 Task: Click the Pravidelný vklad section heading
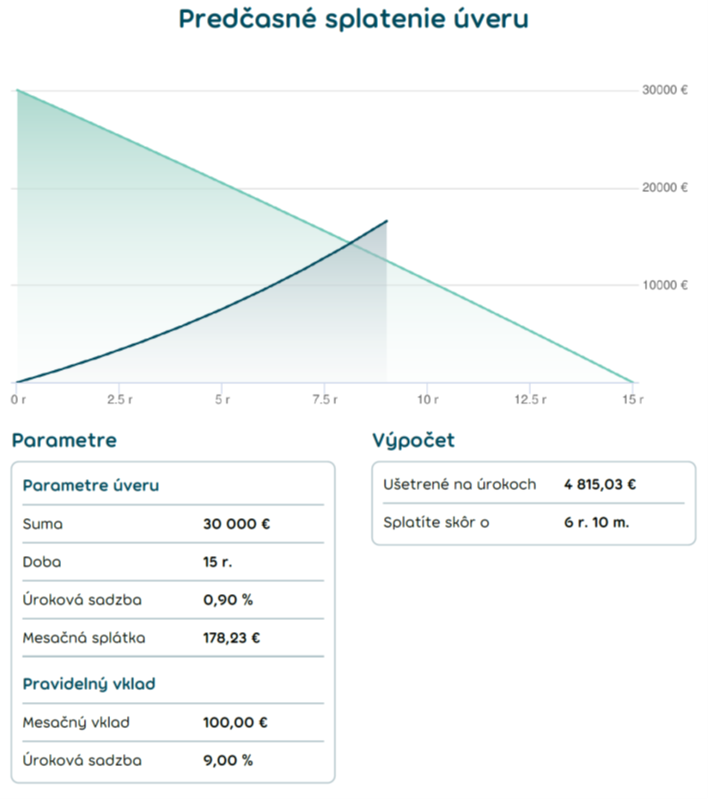89,684
